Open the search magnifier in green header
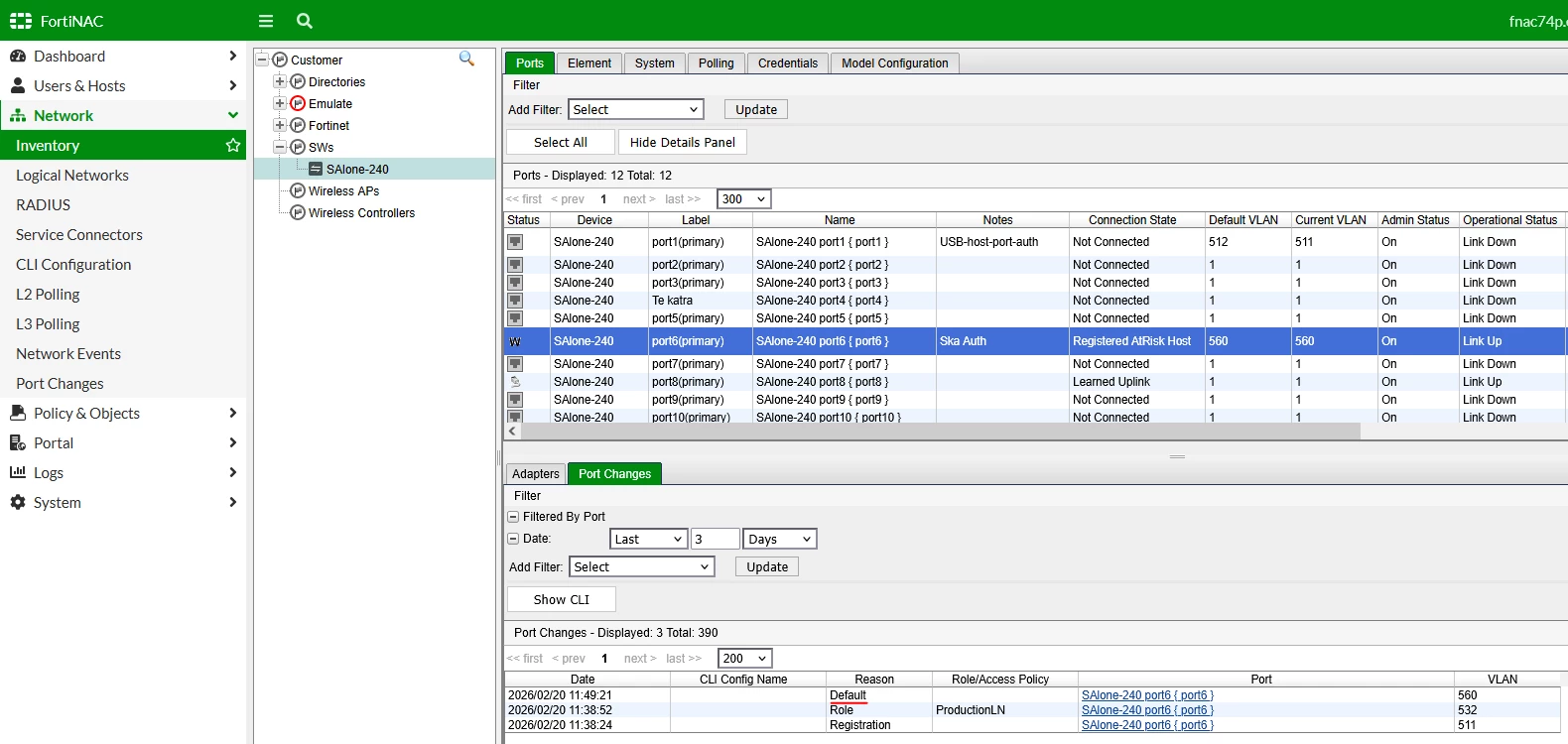The height and width of the screenshot is (744, 1568). [x=305, y=21]
